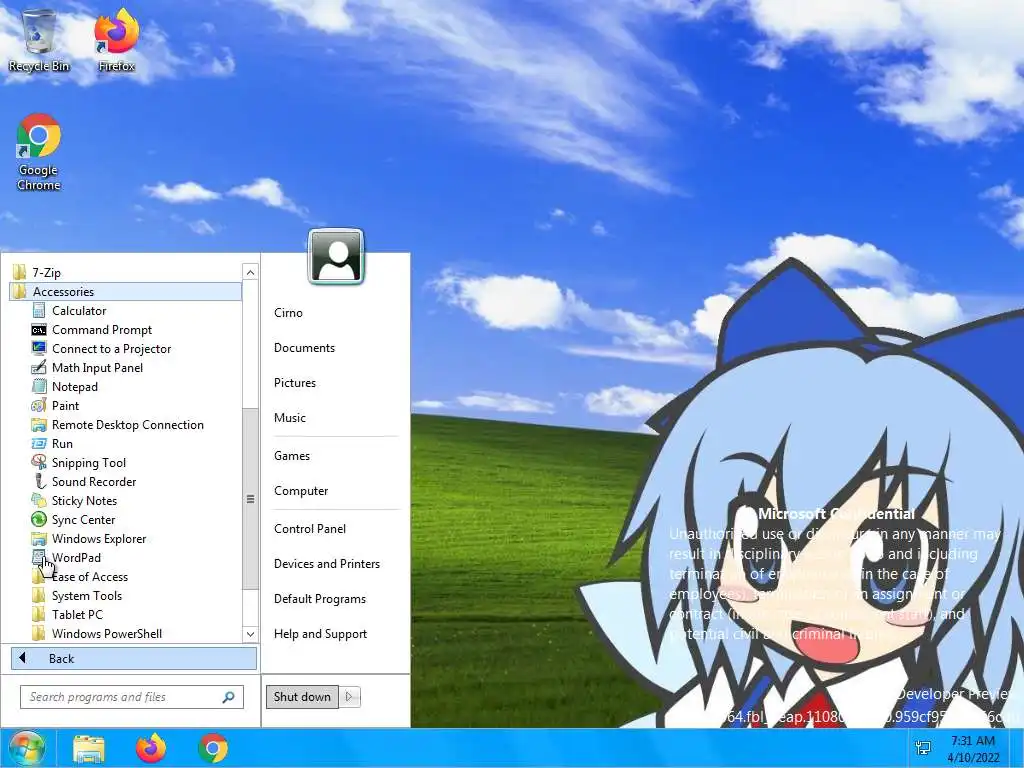Expand the 7-Zip folder
This screenshot has height=768, width=1024.
pyautogui.click(x=46, y=272)
